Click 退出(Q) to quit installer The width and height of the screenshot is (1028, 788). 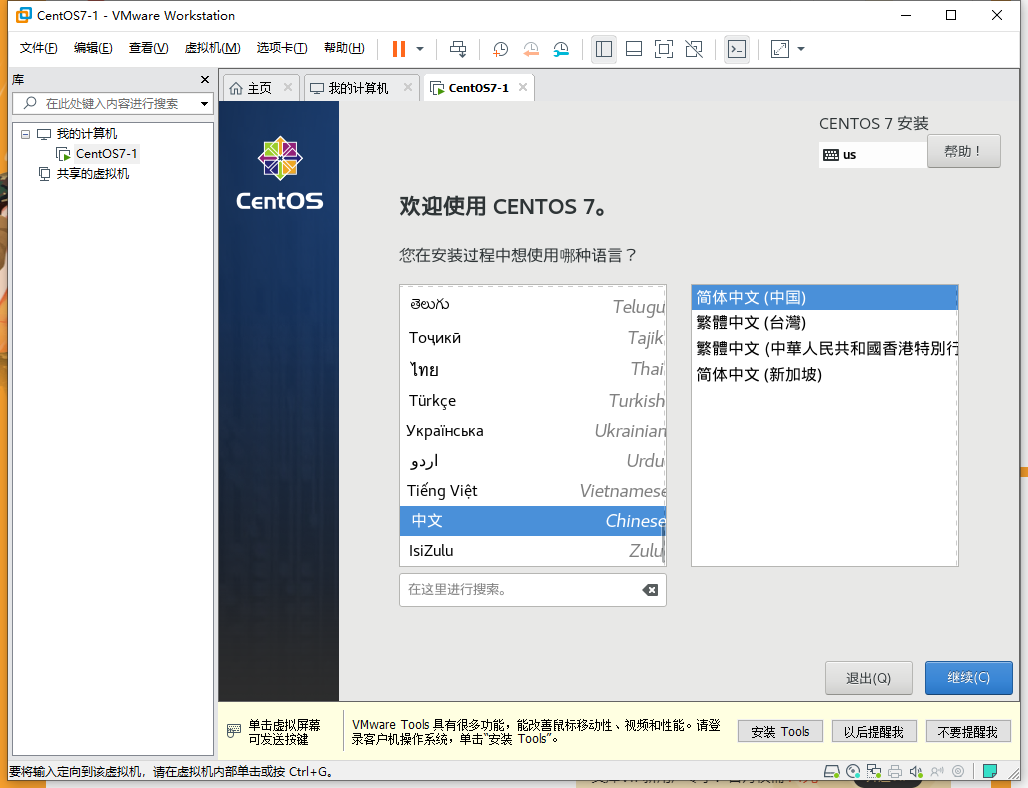(x=869, y=678)
